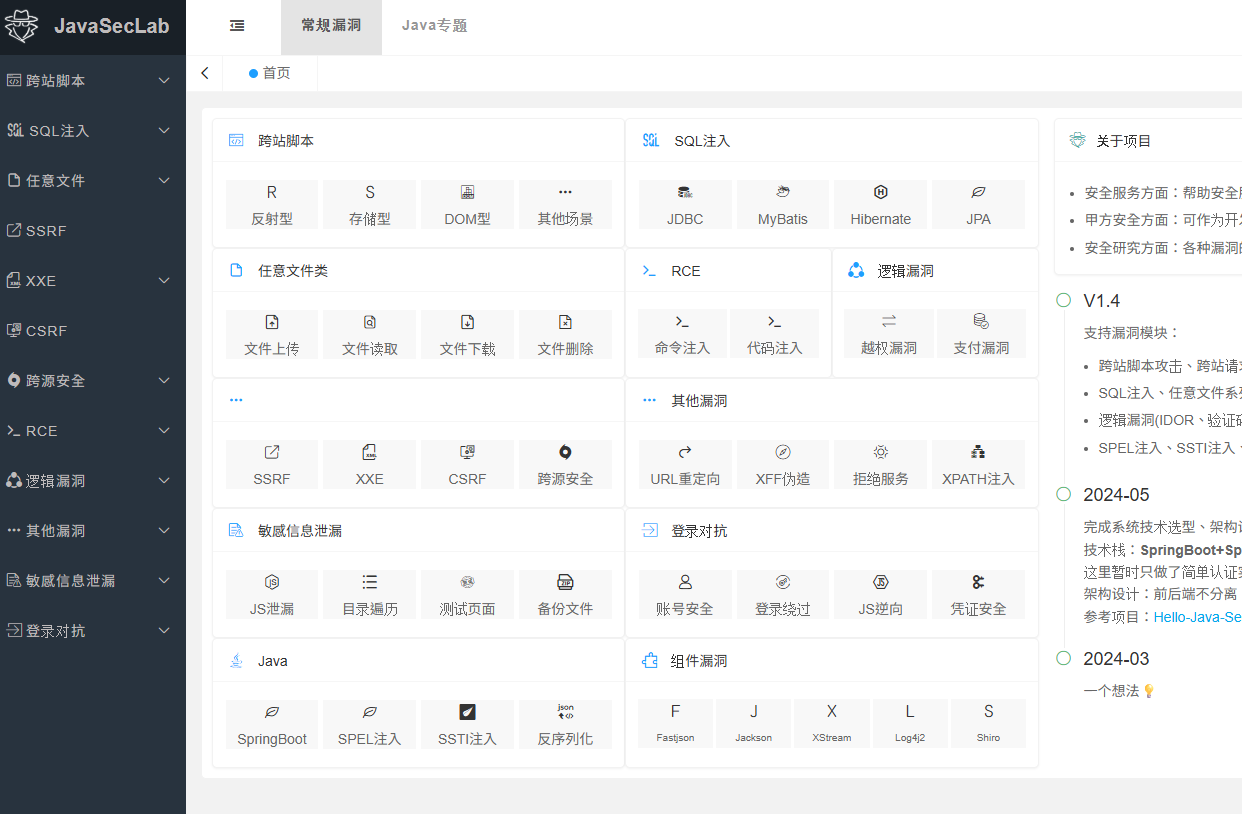Open the 跨源安全 tile in the grid

[x=565, y=465]
